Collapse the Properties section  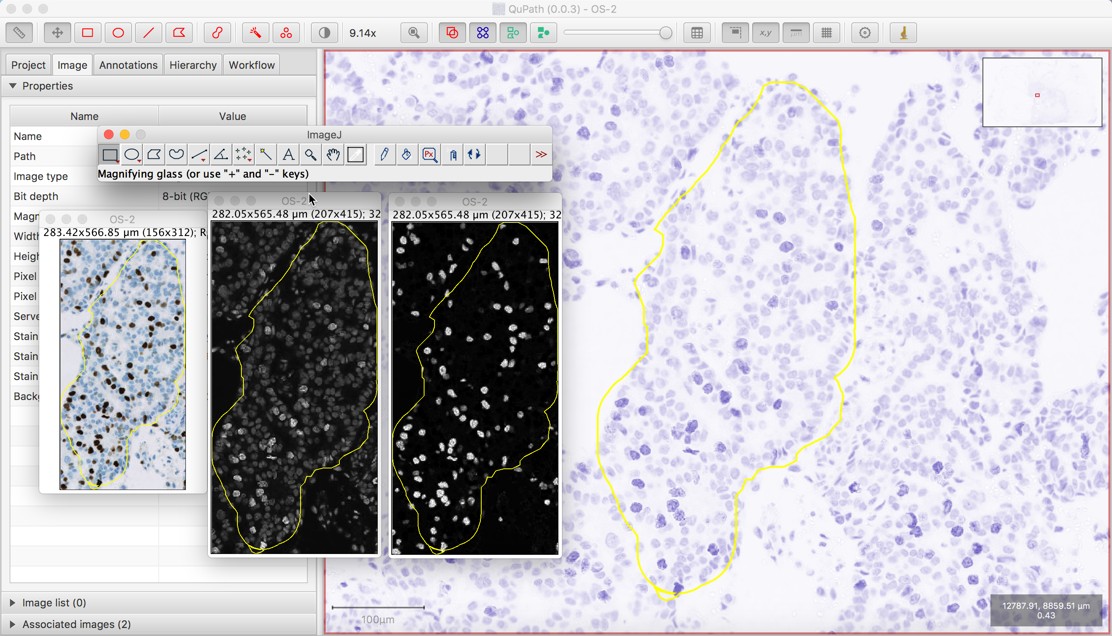12,86
